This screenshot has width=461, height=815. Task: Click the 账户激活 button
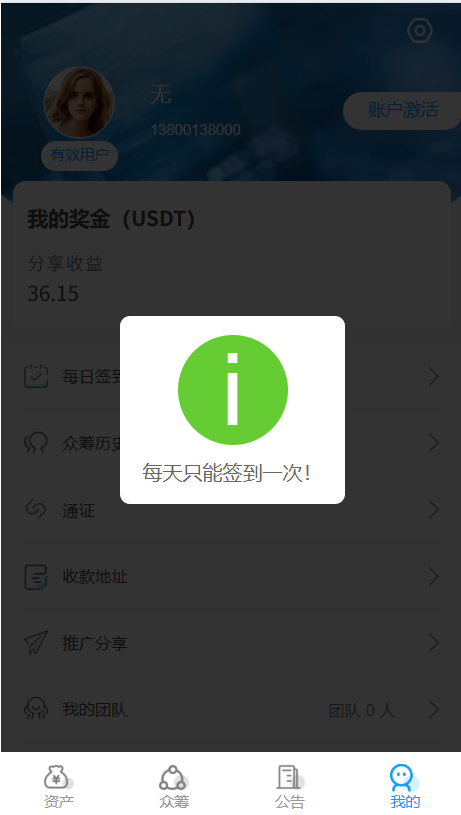click(402, 111)
